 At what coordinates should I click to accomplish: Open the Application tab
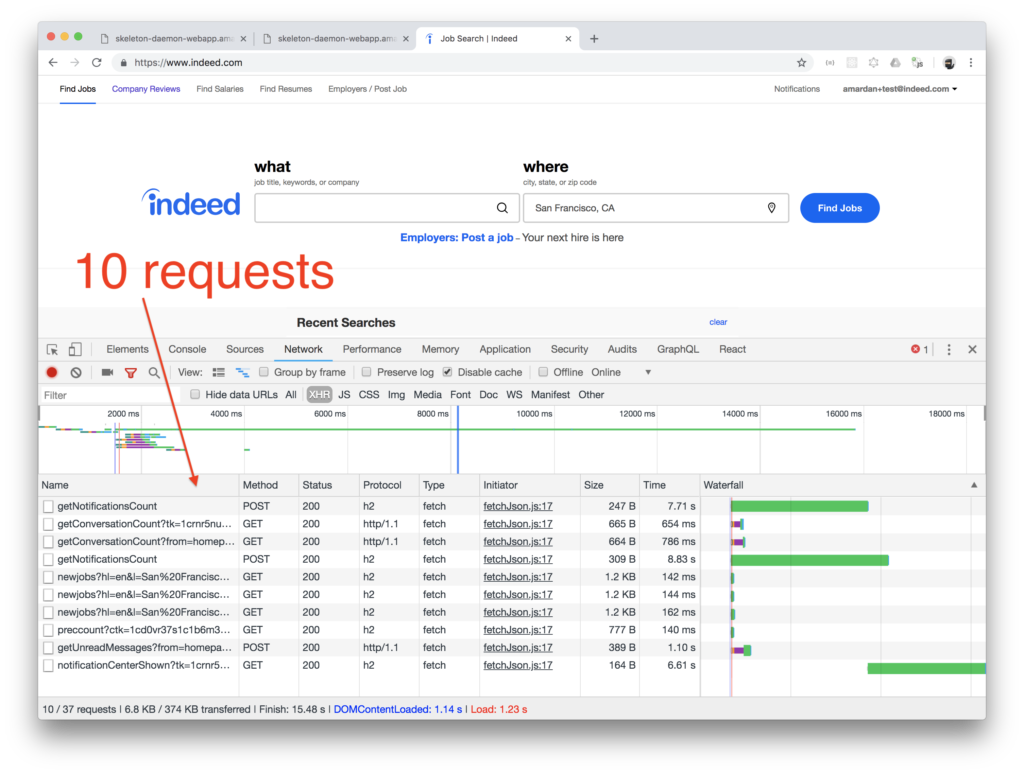[505, 349]
